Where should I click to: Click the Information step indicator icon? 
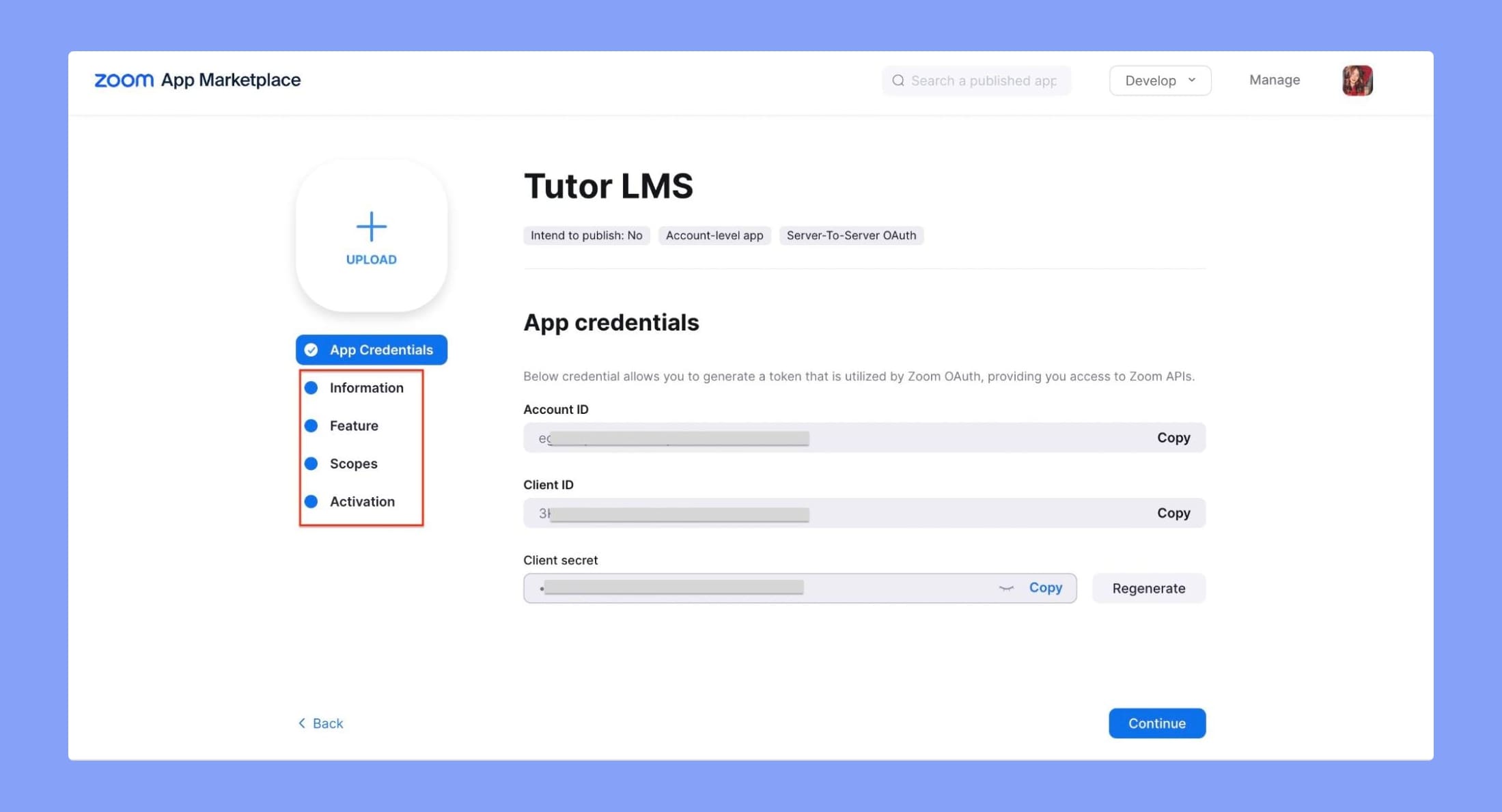[313, 387]
